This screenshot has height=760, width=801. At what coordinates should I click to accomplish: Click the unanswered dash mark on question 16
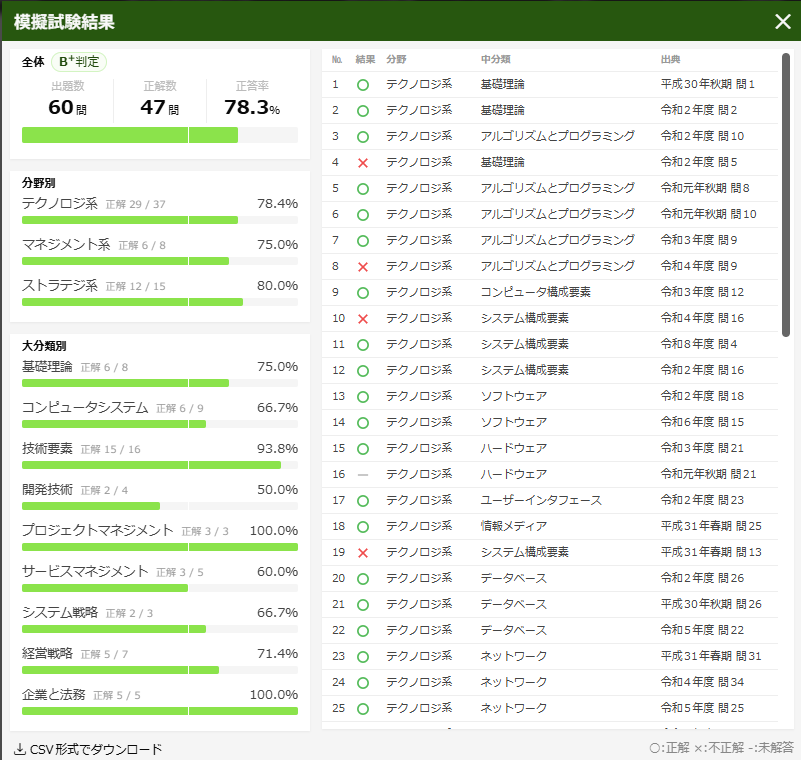363,474
